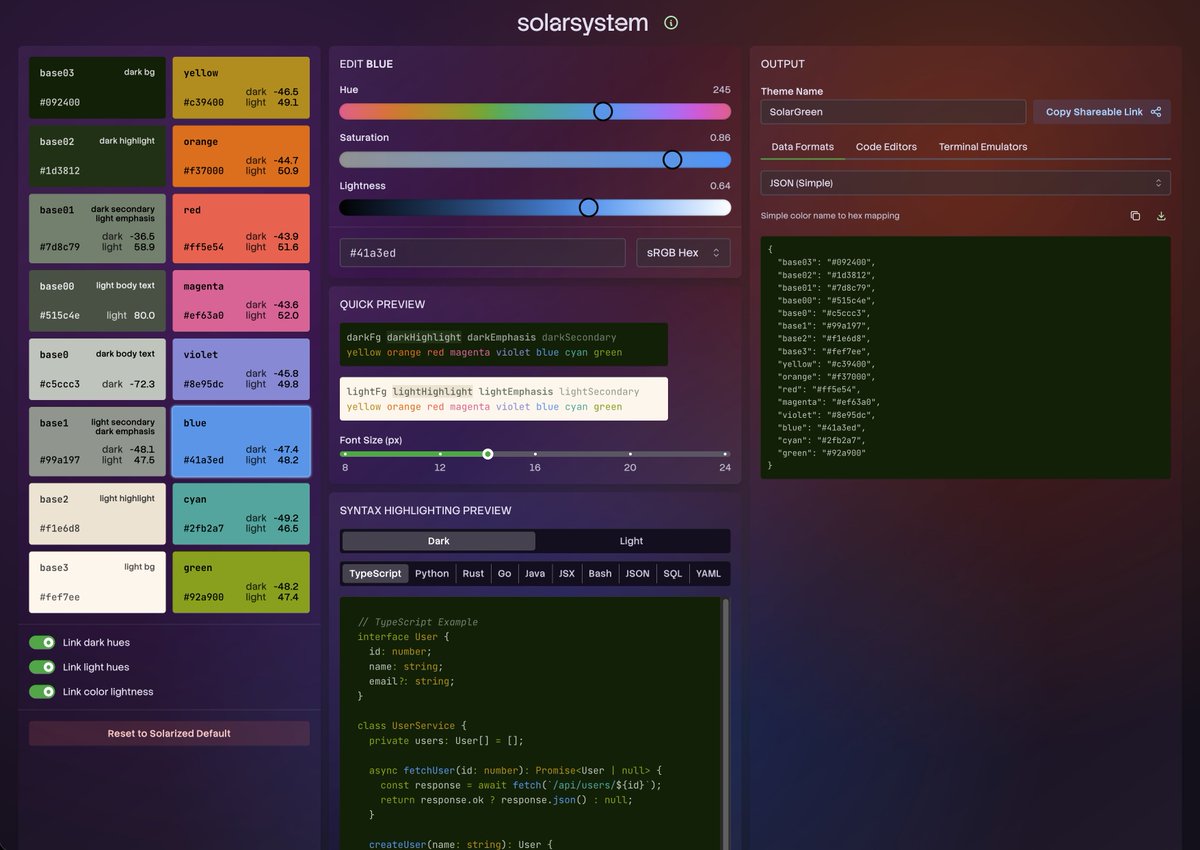
Task: Select the magenta color swatch
Action: 241,301
